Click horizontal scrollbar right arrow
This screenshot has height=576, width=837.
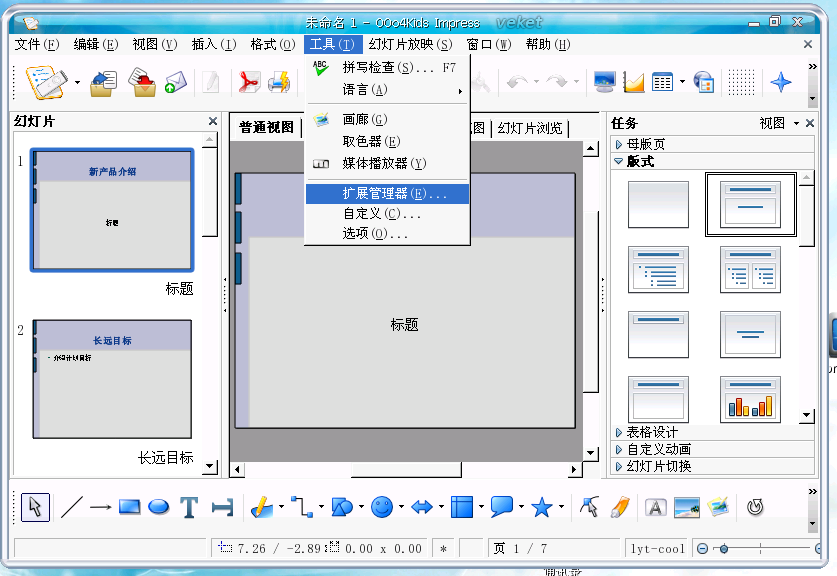pyautogui.click(x=574, y=470)
